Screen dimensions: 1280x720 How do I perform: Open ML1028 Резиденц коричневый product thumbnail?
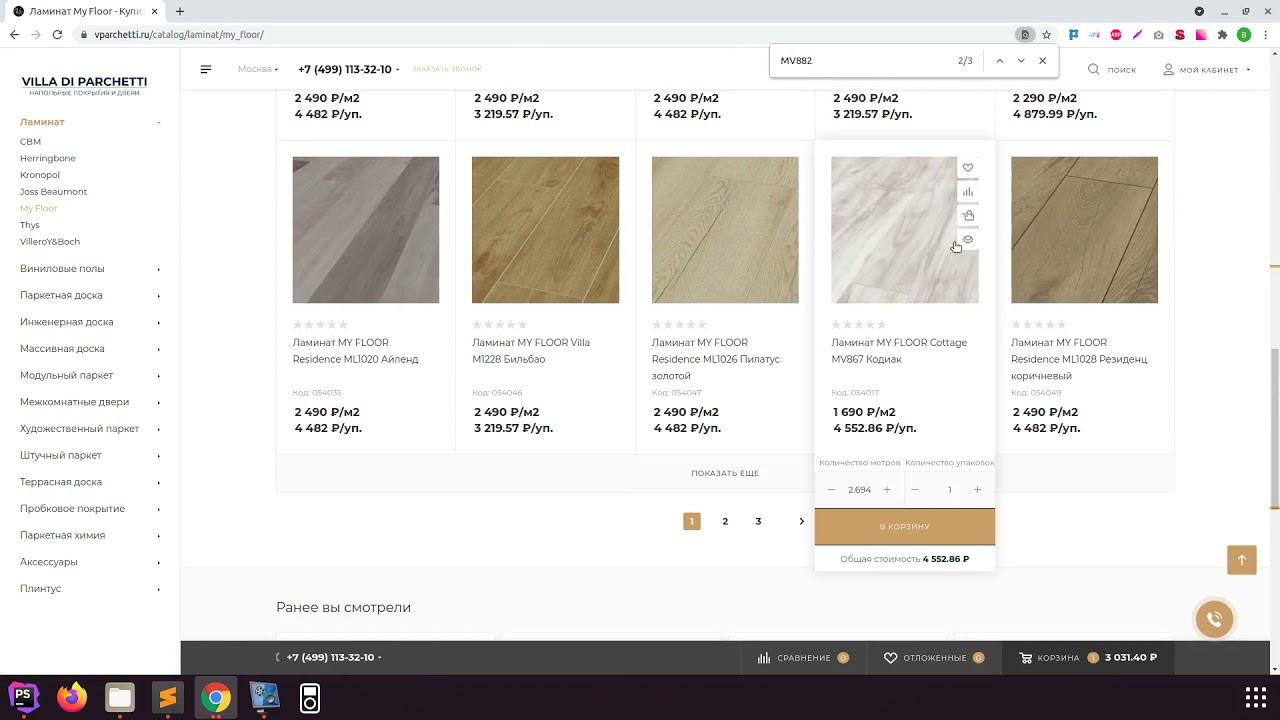click(1084, 230)
